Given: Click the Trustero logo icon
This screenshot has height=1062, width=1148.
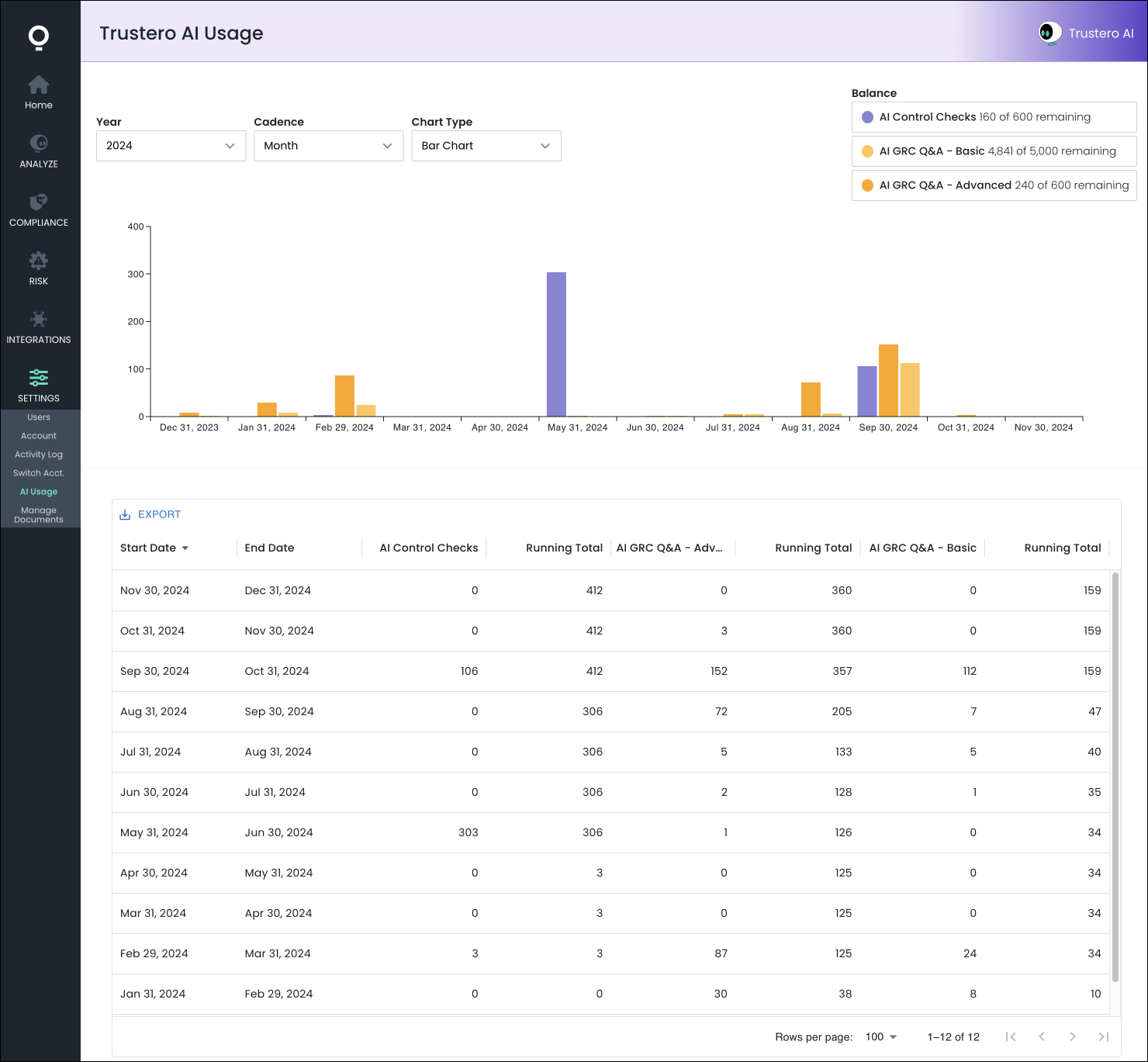Looking at the screenshot, I should coord(38,37).
